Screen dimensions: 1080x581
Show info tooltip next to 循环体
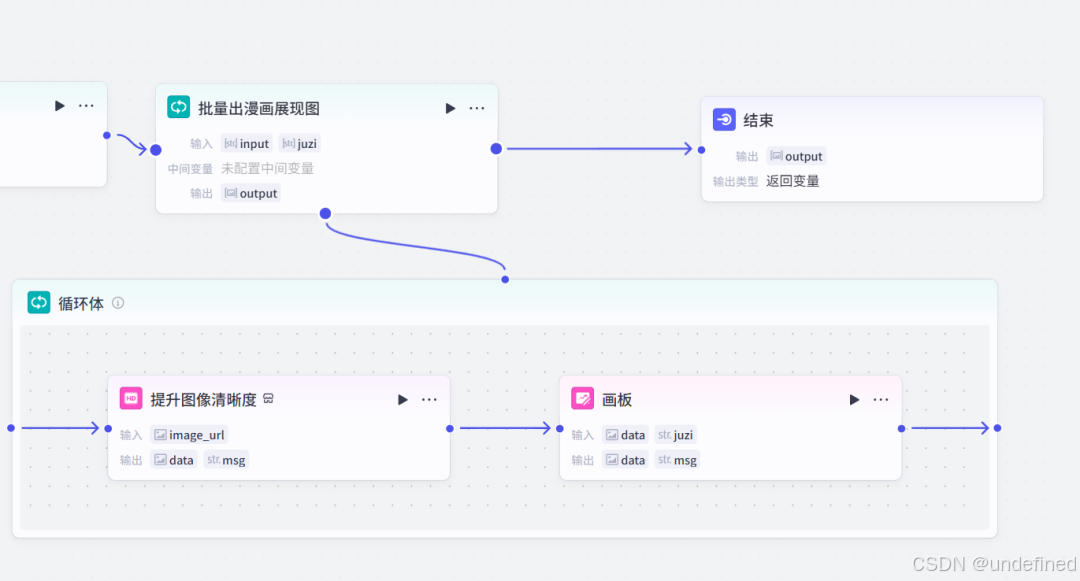(118, 303)
